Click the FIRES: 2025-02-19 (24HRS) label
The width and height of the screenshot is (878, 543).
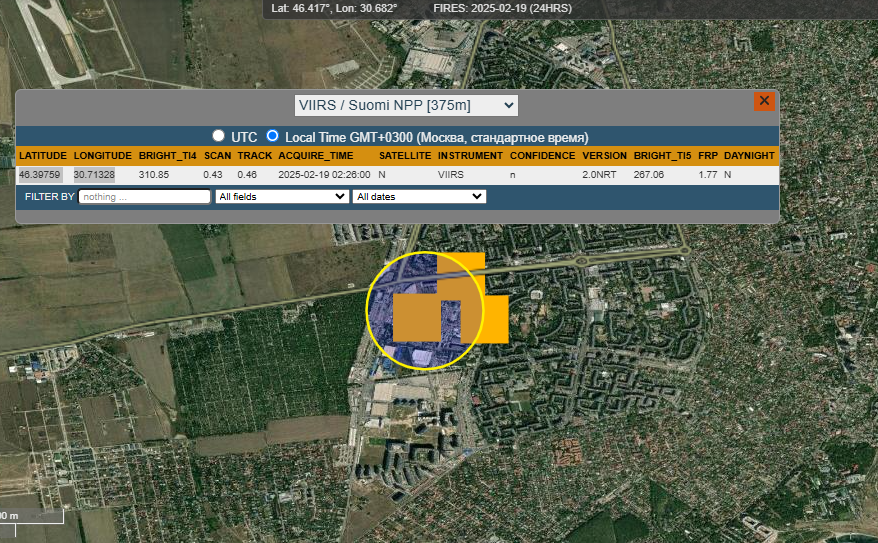coord(502,8)
